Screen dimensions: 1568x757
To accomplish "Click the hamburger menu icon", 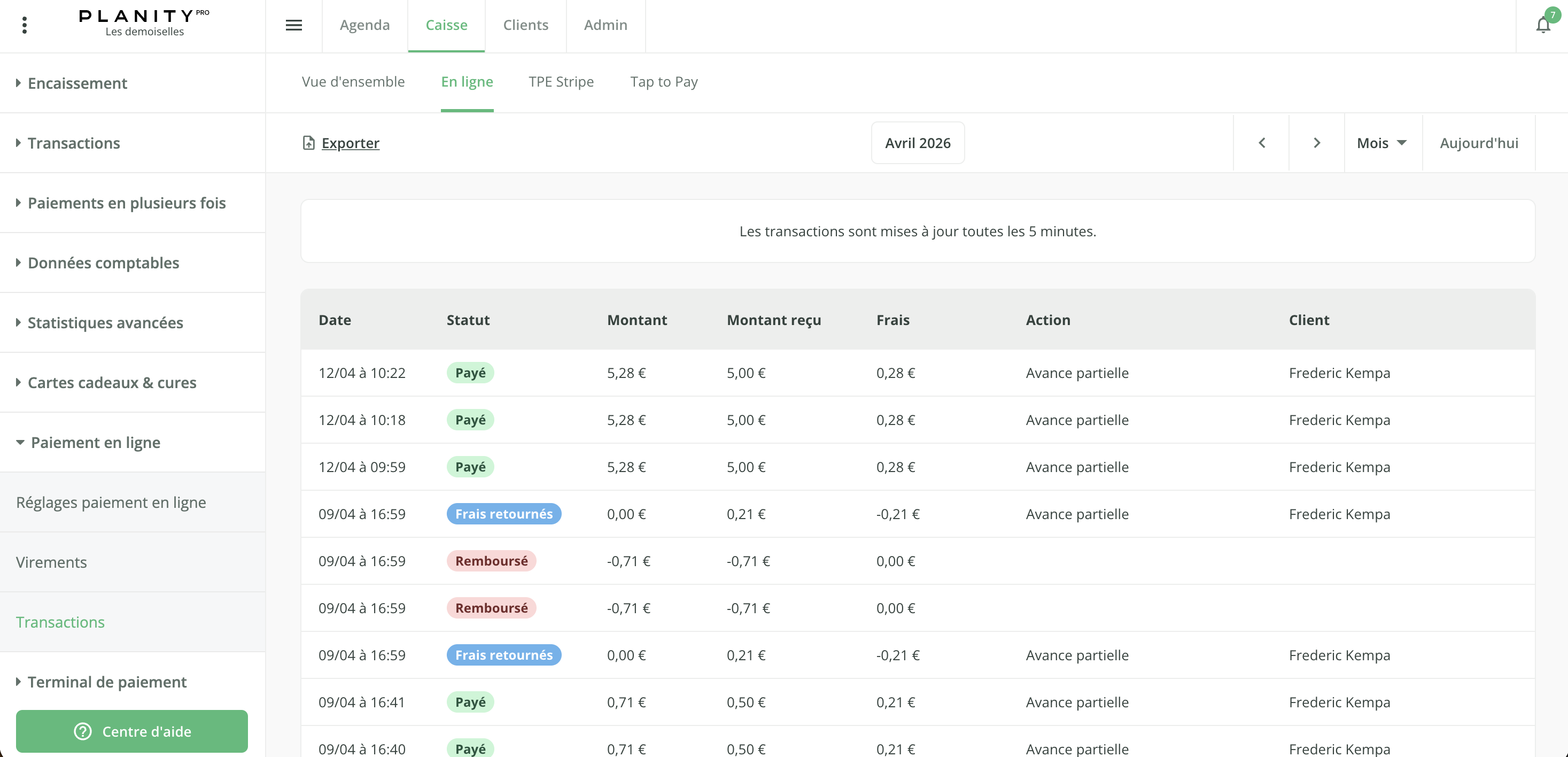I will pos(293,25).
